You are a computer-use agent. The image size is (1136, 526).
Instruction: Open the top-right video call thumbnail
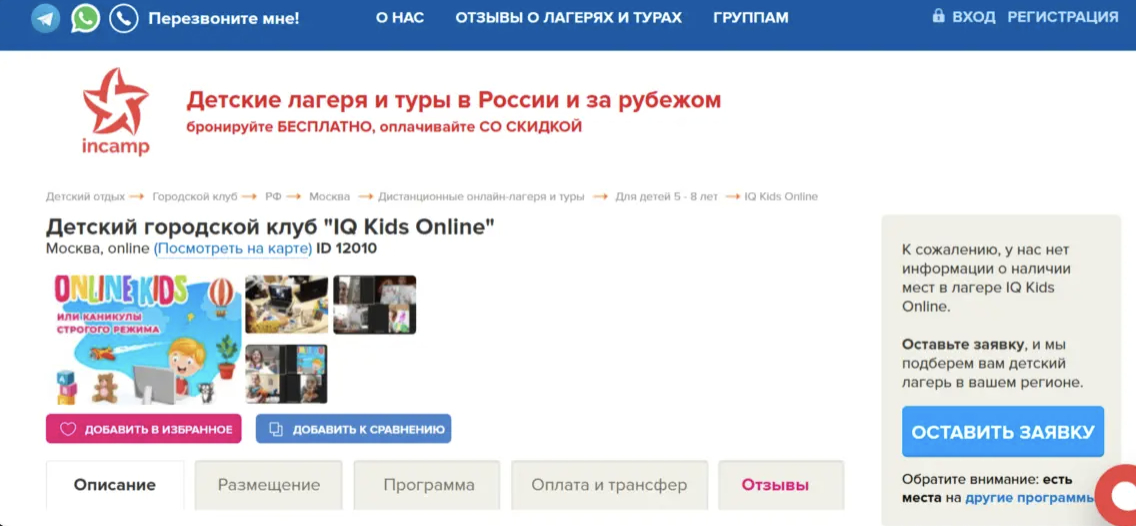tap(375, 304)
